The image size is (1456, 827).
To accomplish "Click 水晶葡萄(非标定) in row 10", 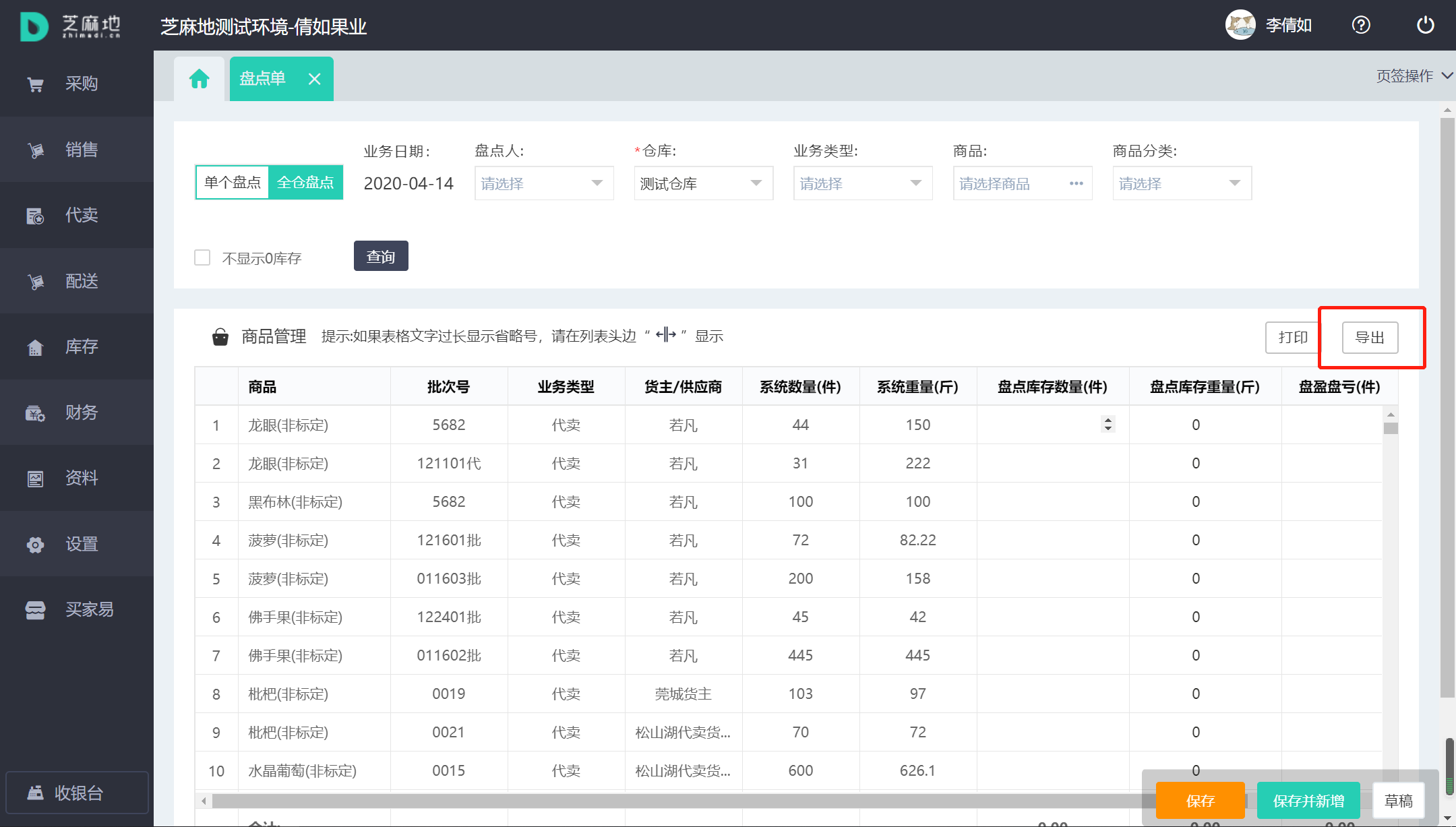I will tap(302, 770).
